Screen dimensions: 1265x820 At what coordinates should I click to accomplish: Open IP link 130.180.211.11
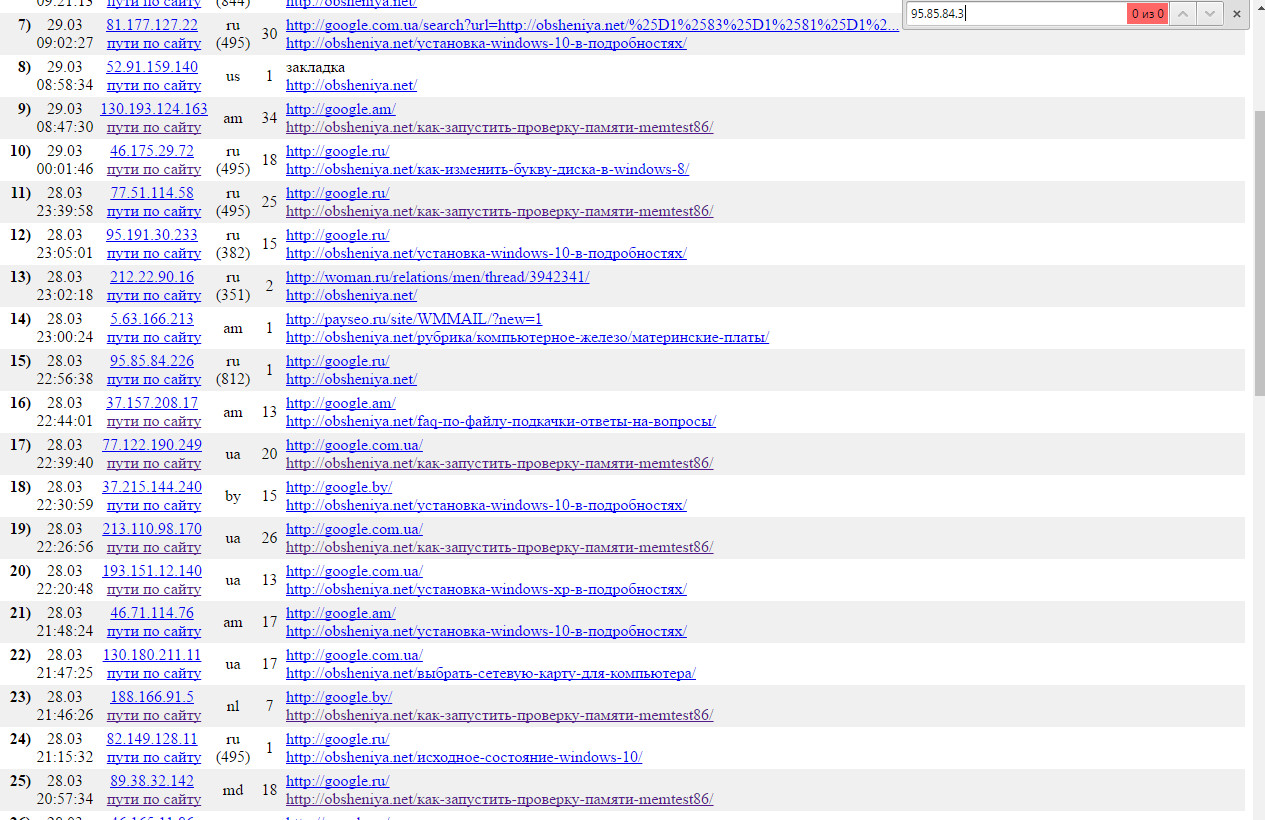[152, 655]
